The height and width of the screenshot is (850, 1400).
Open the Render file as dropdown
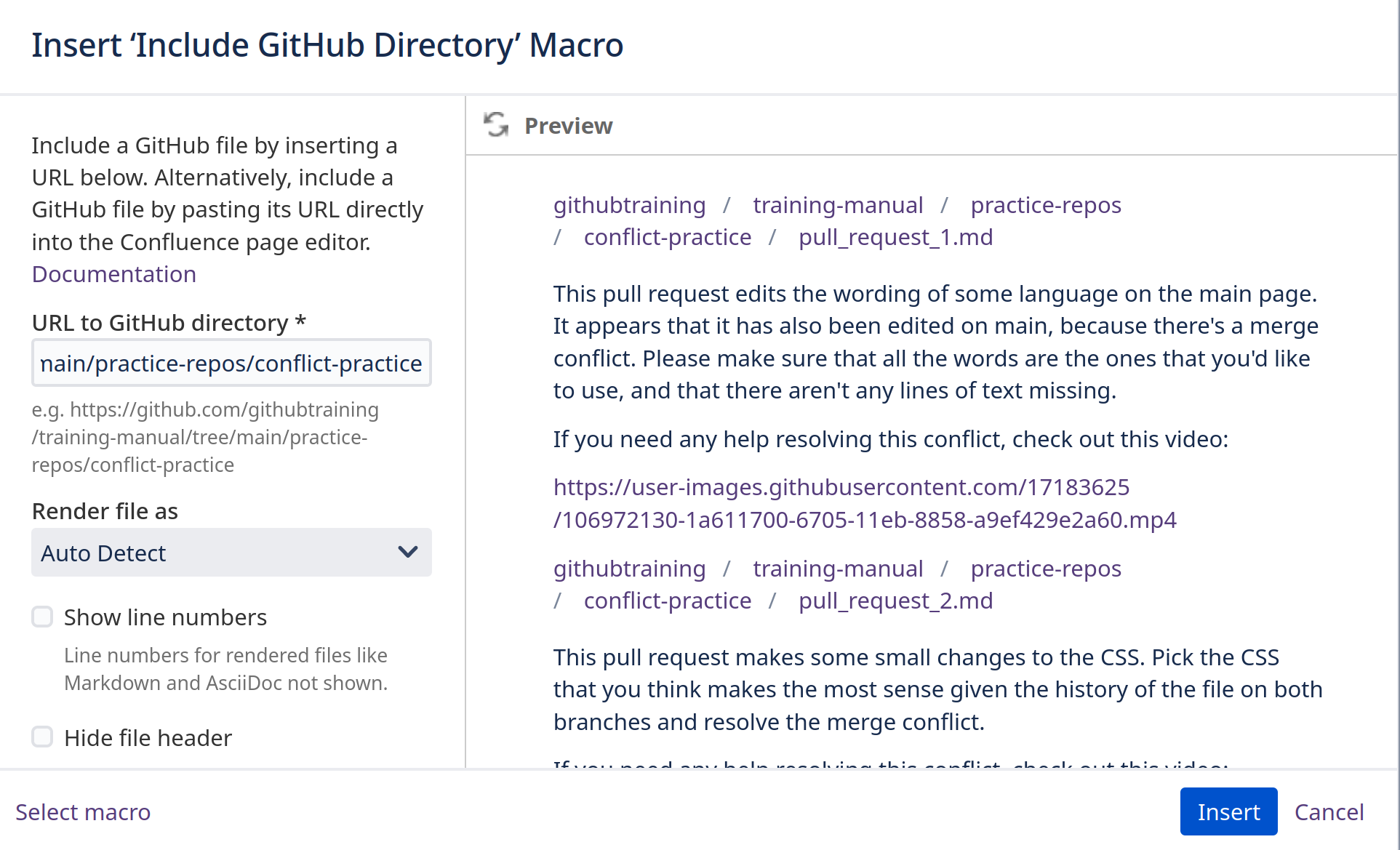[231, 553]
